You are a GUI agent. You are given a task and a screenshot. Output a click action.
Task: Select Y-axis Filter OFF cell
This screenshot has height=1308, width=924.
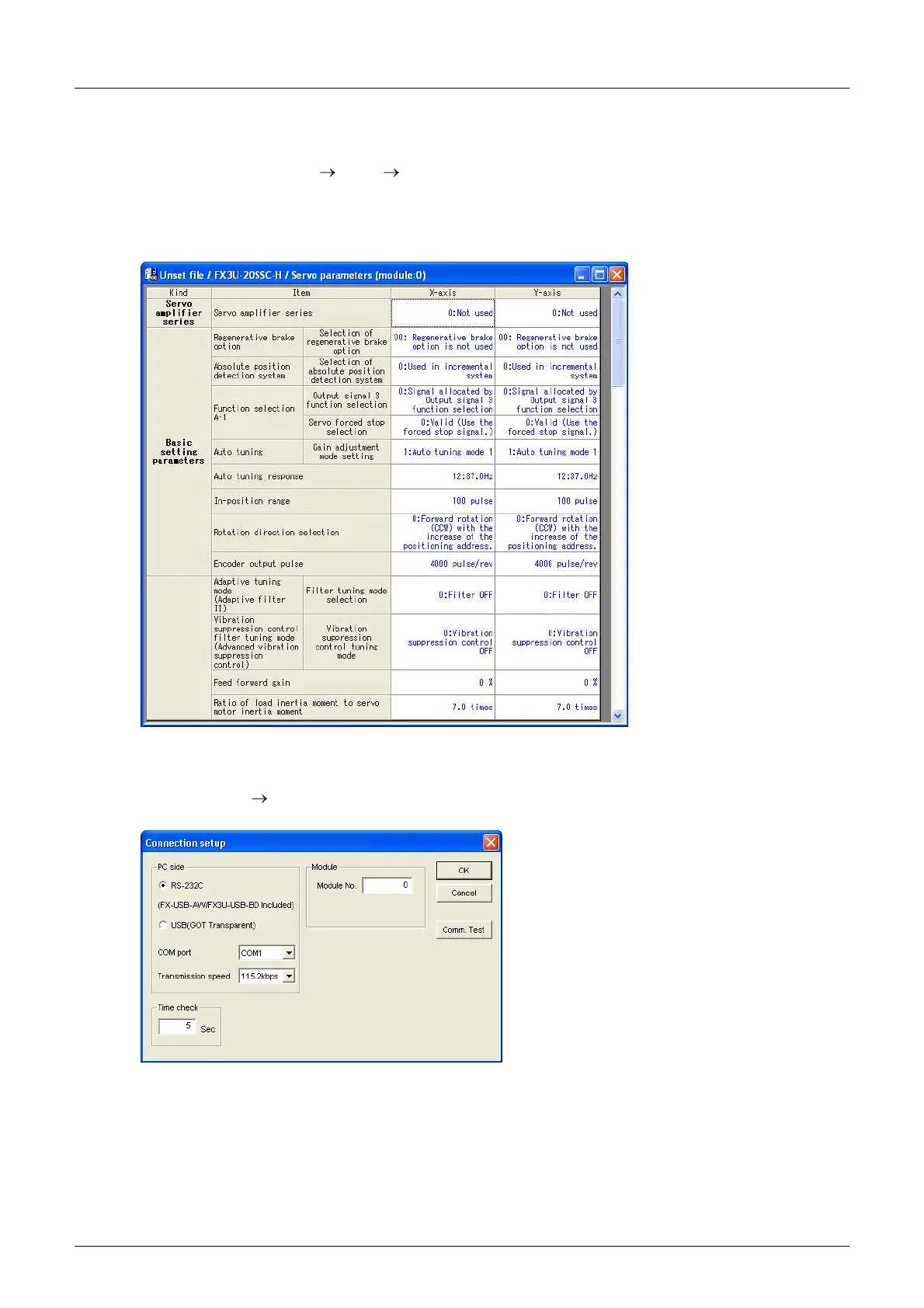(x=547, y=595)
